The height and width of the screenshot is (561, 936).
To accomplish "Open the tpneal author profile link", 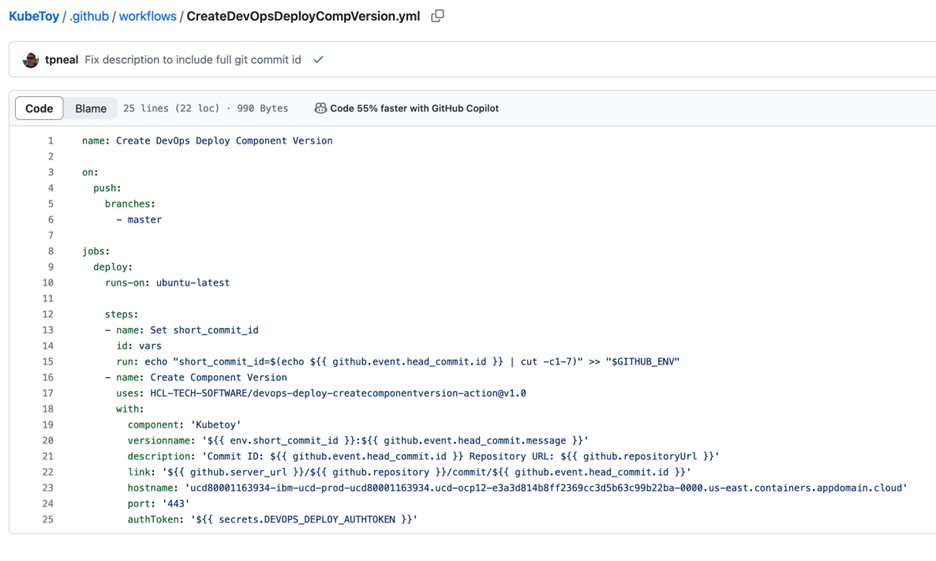I will tap(61, 60).
